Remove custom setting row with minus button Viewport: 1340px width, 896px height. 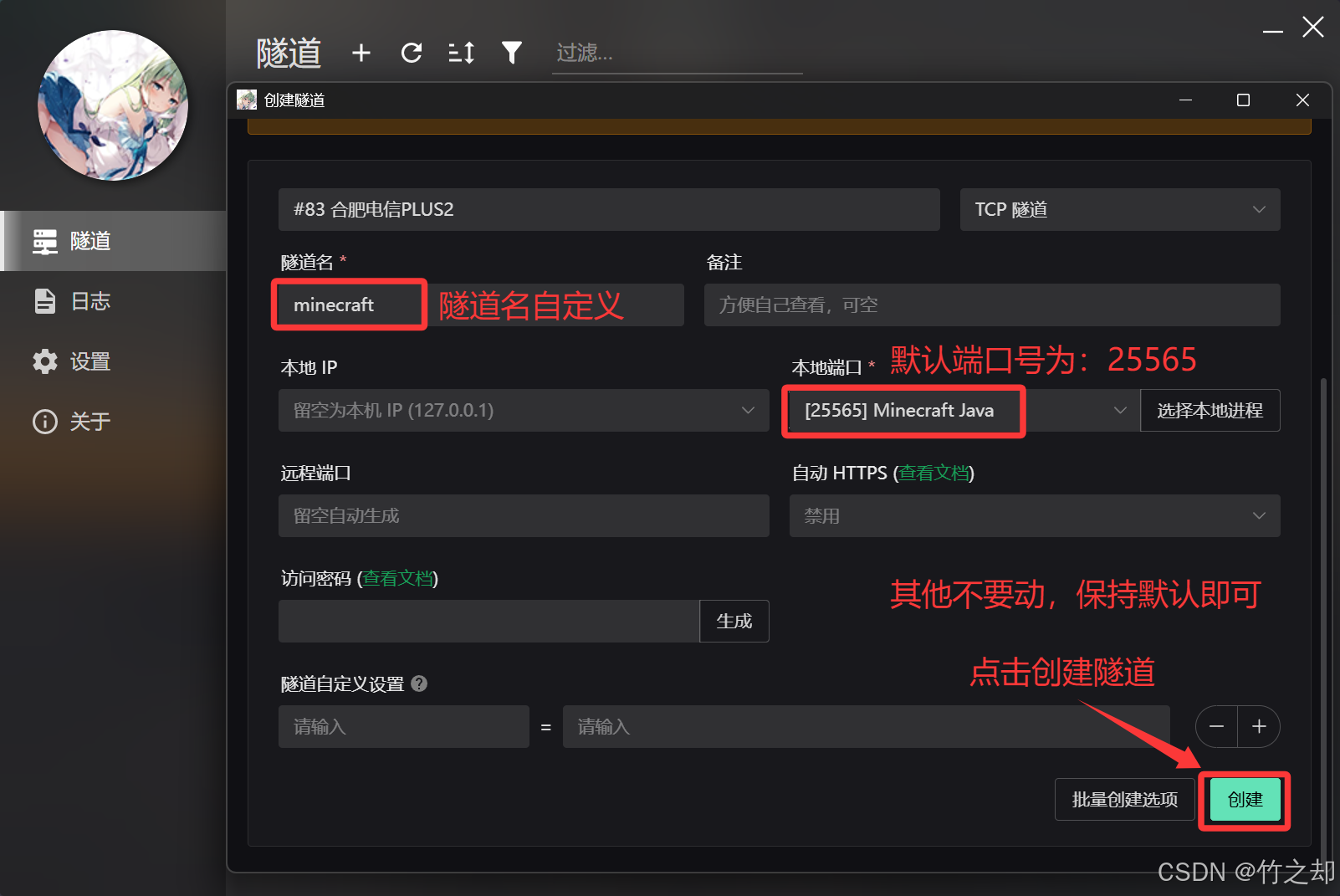[1217, 726]
